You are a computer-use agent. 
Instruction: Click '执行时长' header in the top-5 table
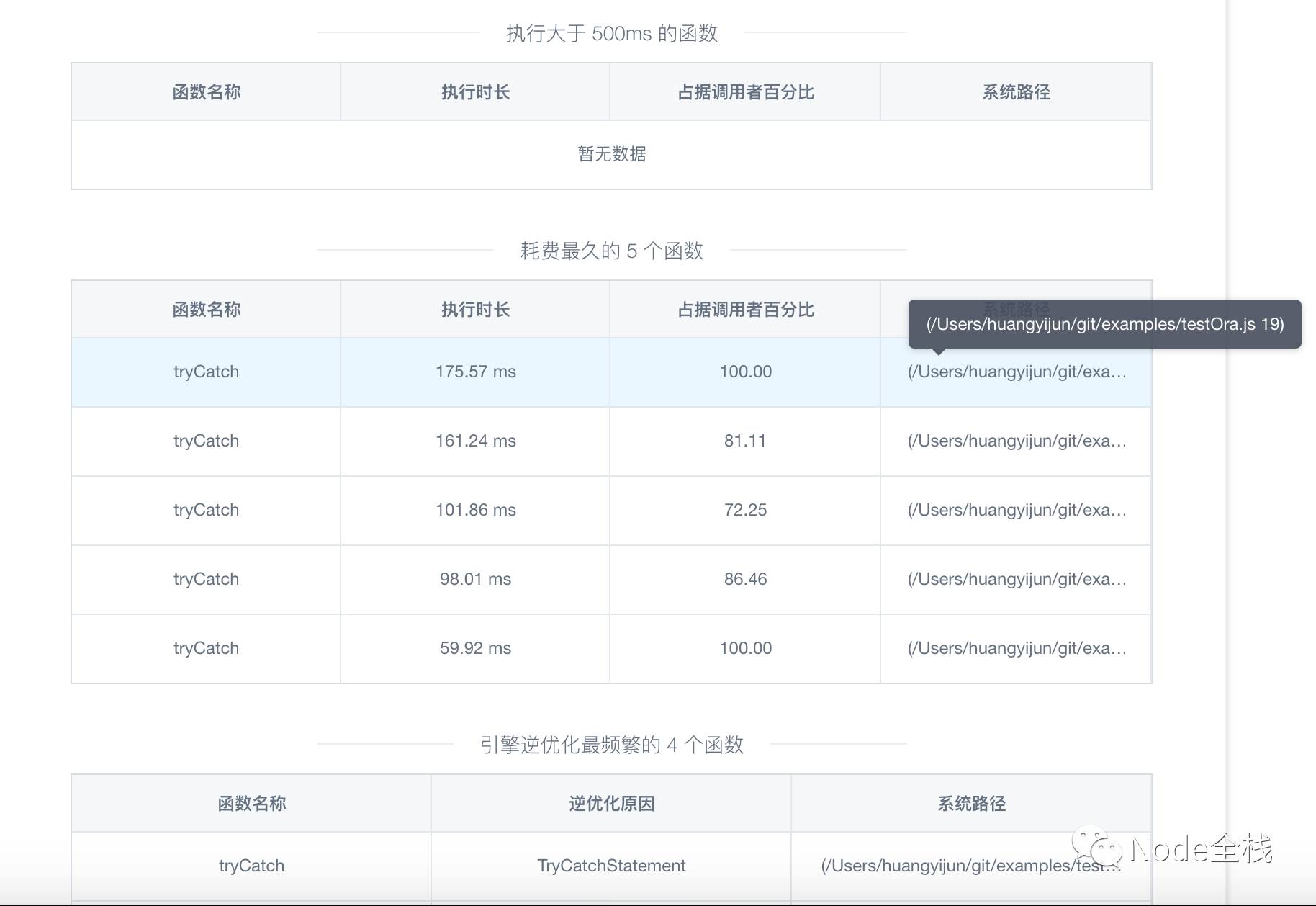pos(476,310)
